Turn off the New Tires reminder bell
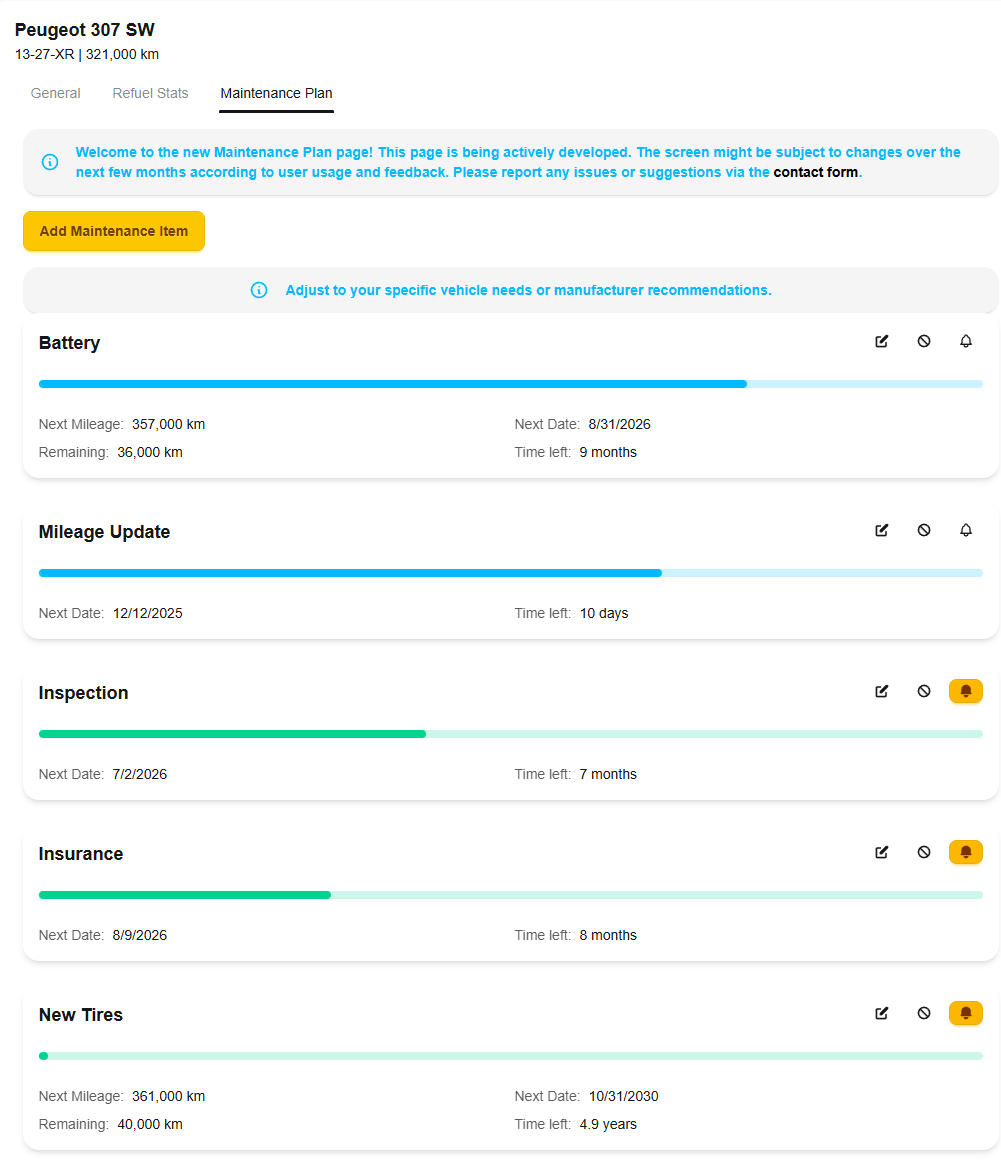The image size is (1001, 1161). point(964,1013)
